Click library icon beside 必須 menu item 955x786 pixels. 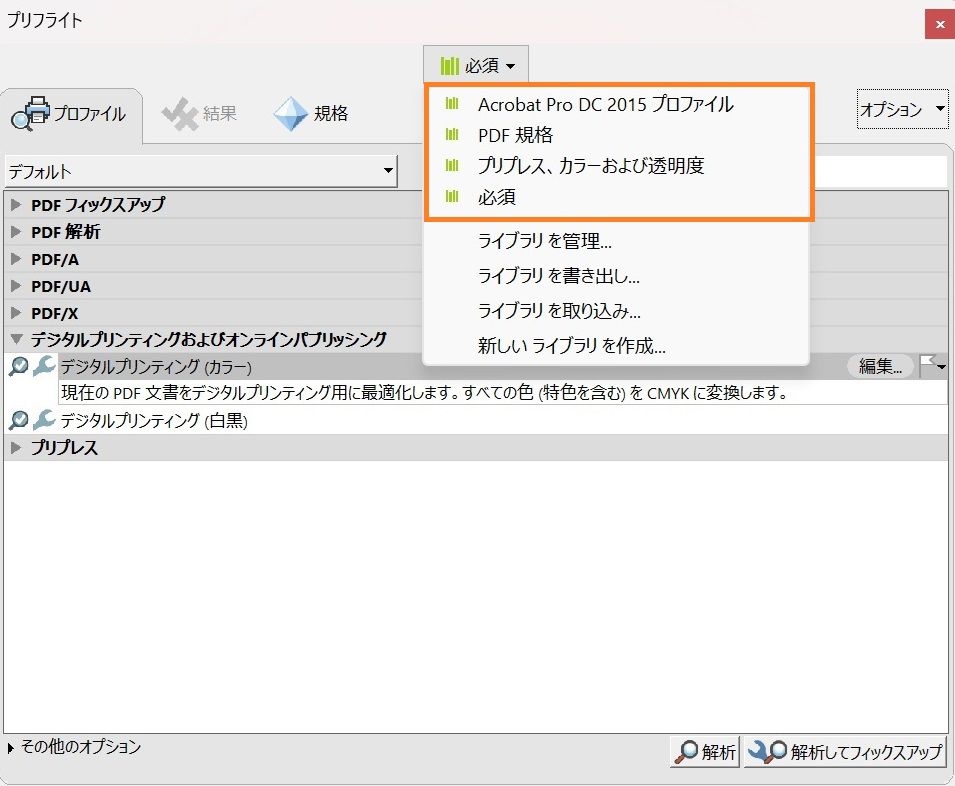(452, 196)
